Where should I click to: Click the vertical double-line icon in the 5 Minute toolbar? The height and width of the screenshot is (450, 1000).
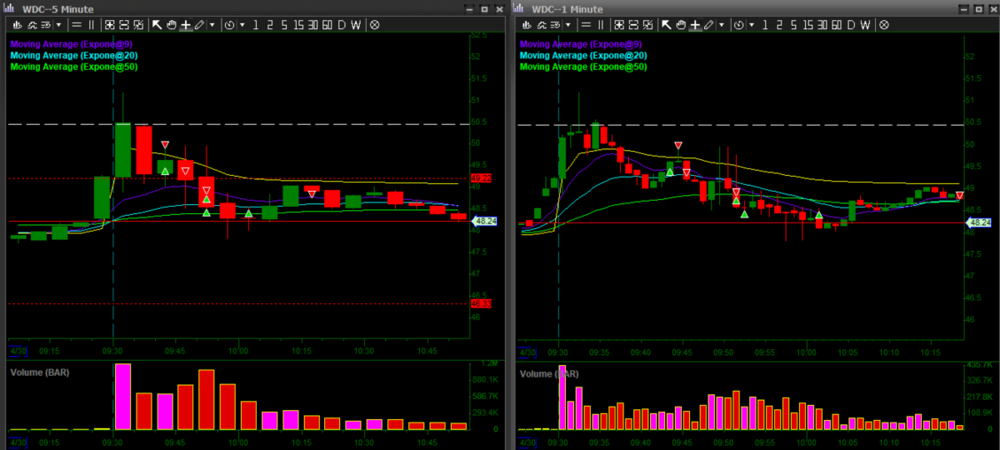[x=92, y=23]
